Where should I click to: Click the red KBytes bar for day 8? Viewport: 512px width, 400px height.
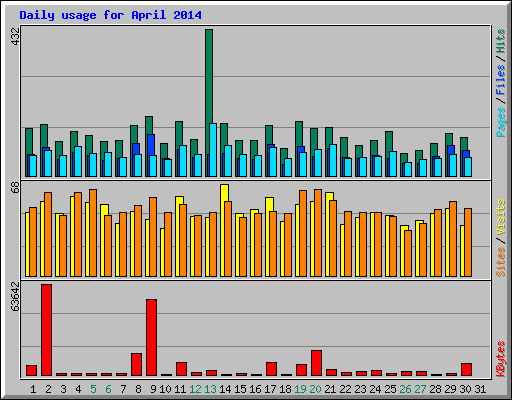(136, 364)
